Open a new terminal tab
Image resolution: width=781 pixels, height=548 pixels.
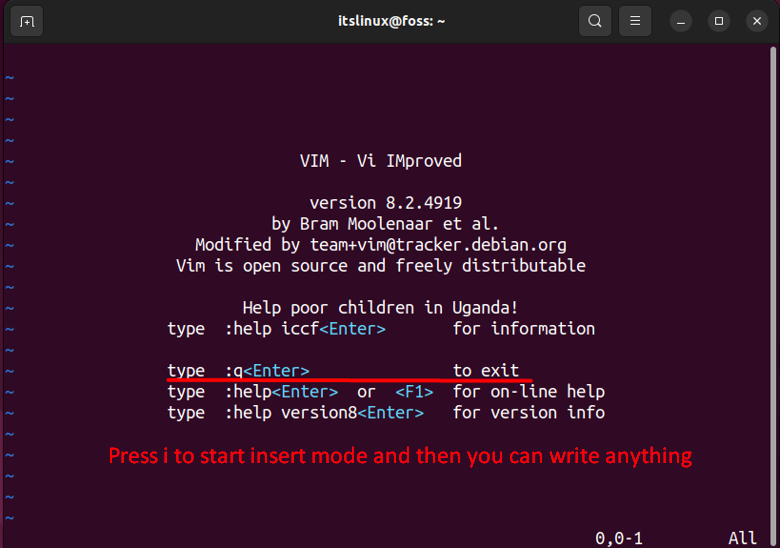[27, 21]
